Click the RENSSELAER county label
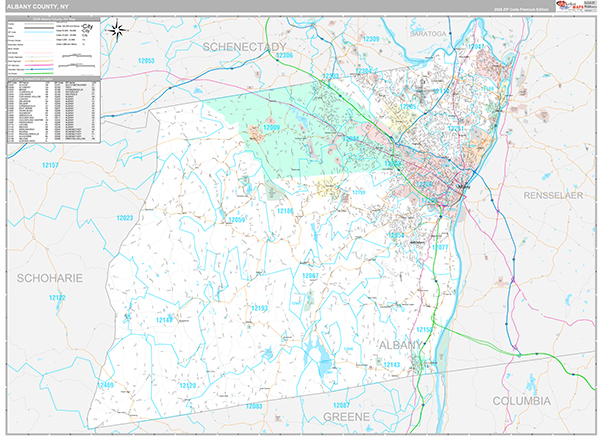 [x=553, y=196]
